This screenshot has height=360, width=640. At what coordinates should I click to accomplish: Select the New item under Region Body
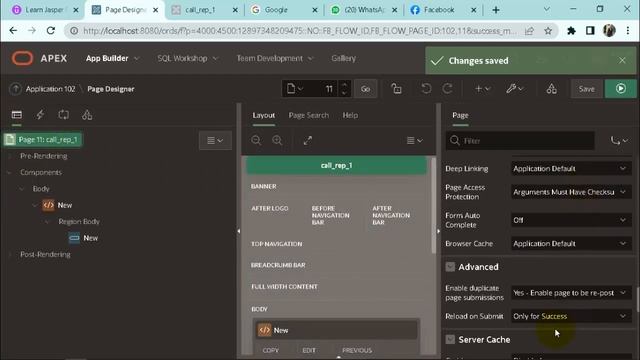[x=84, y=238]
